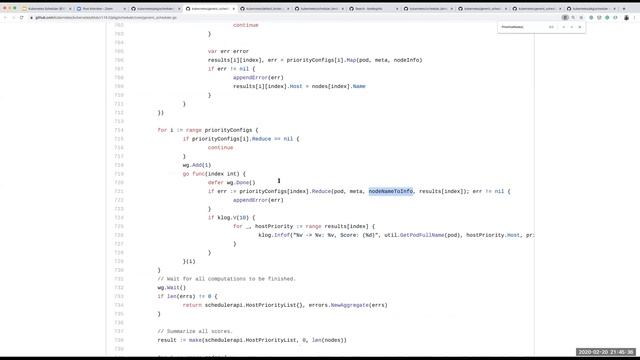Click the highlighted nodeNameToInfo identifier
Viewport: 640px width, 360px height.
tap(391, 191)
